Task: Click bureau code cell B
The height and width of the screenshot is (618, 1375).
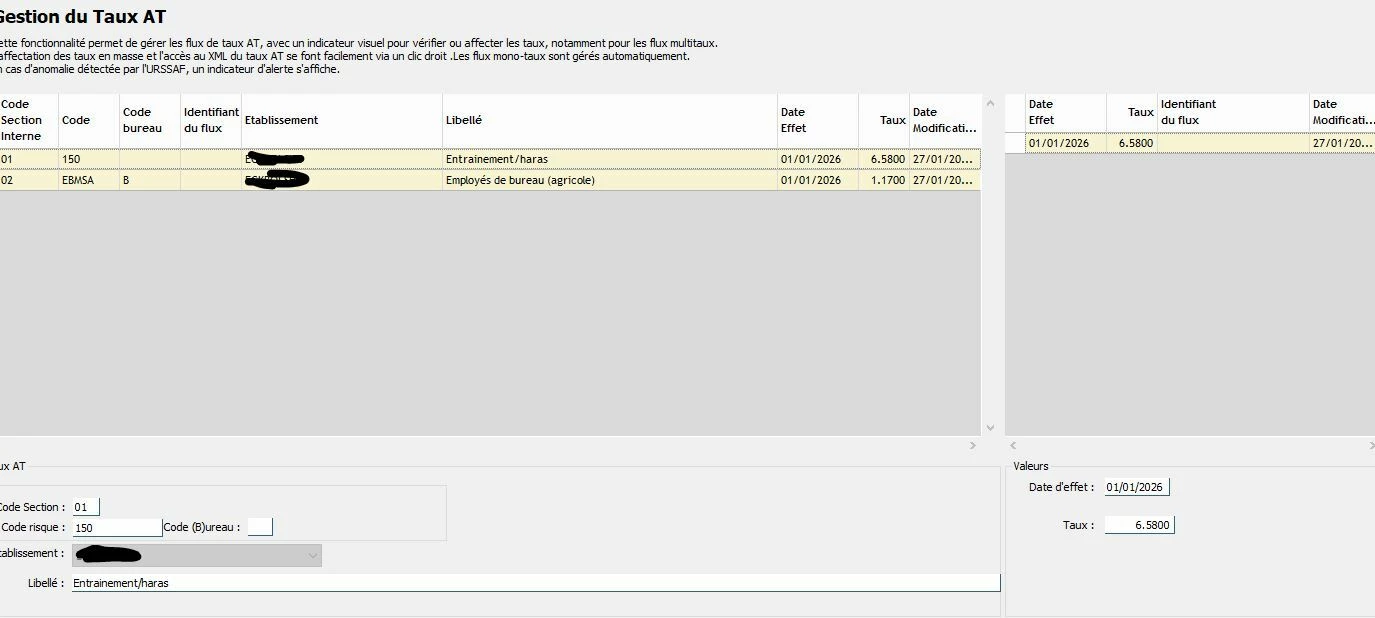Action: click(150, 181)
